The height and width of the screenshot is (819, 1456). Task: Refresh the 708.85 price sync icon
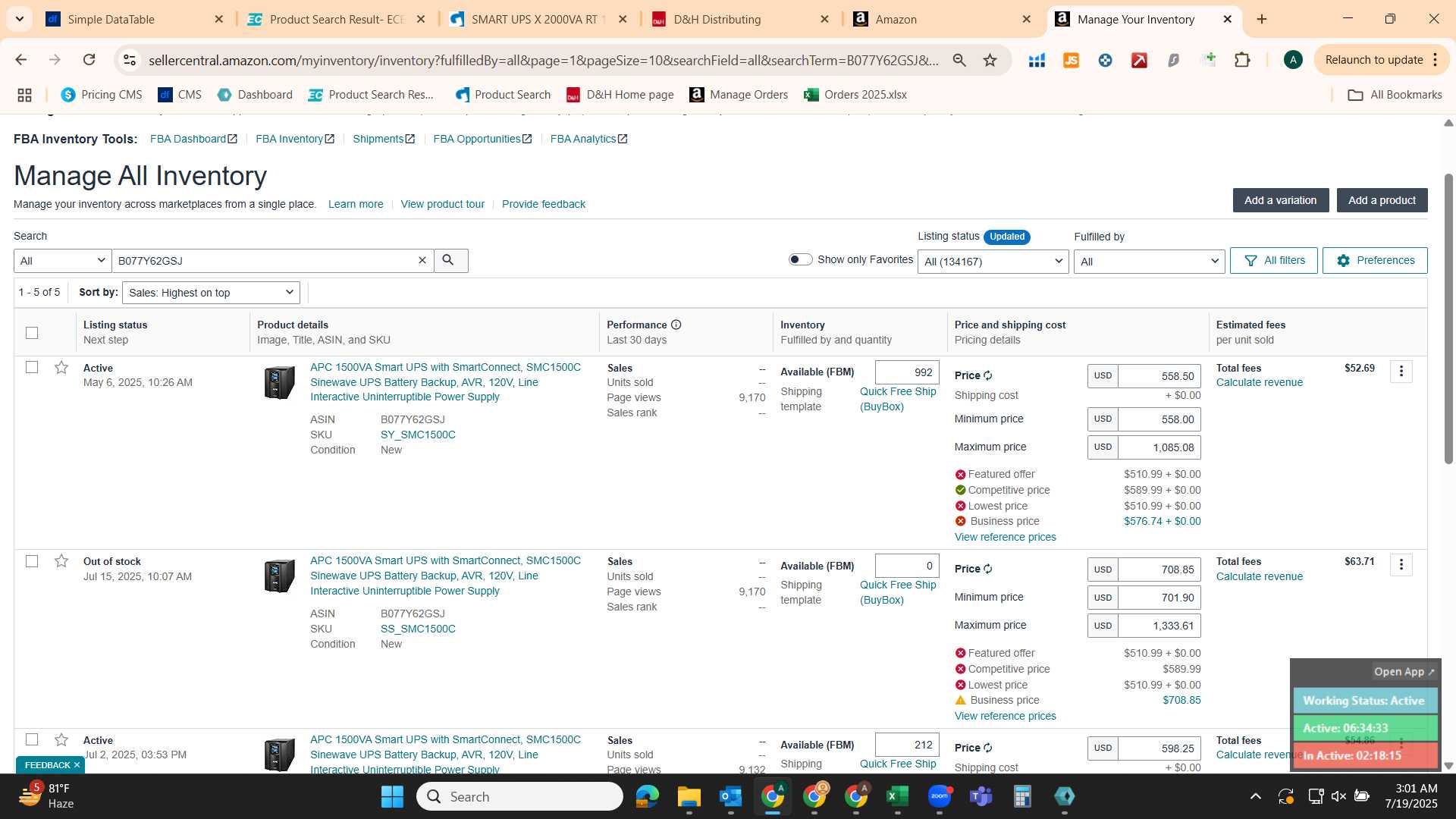pos(988,569)
